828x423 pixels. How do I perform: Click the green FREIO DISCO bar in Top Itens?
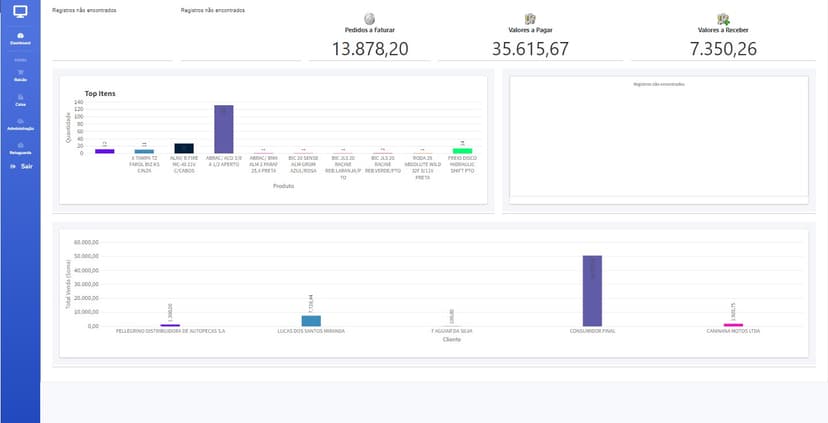click(x=462, y=151)
